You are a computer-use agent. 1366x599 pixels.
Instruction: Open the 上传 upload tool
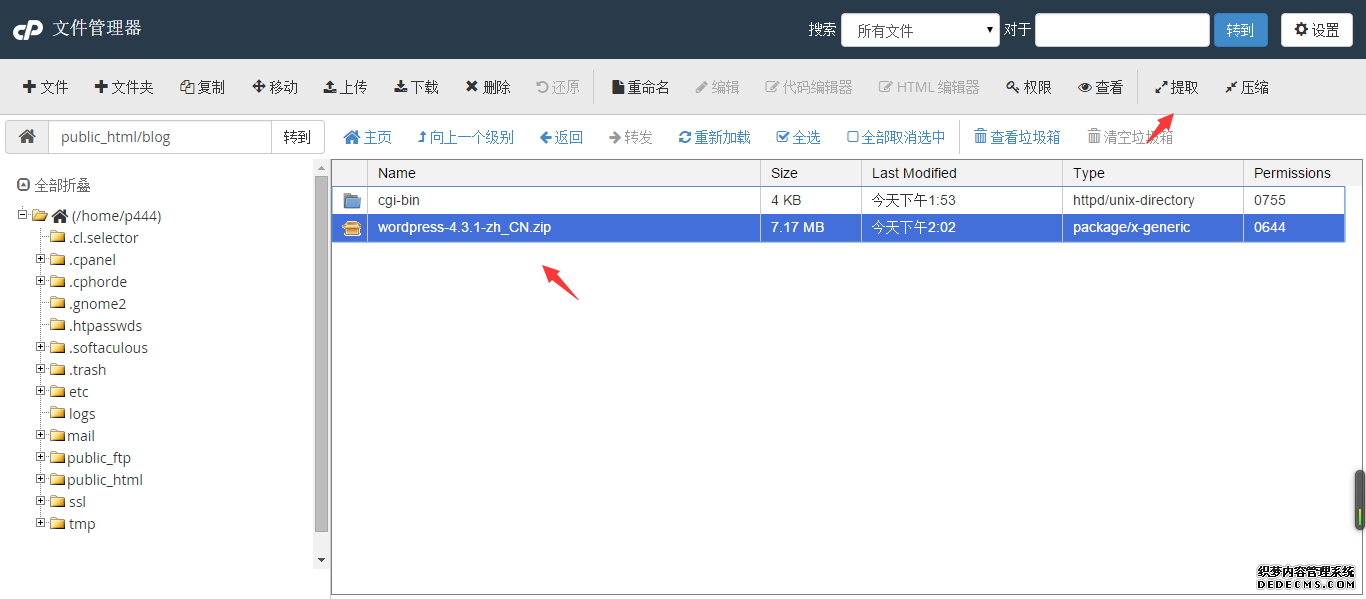click(345, 87)
